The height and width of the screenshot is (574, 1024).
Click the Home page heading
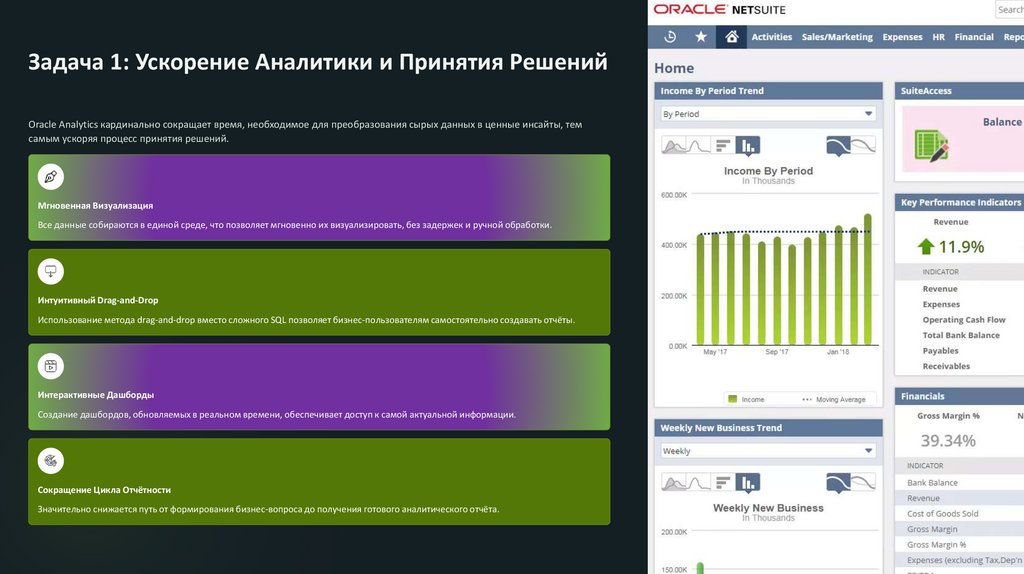click(674, 68)
